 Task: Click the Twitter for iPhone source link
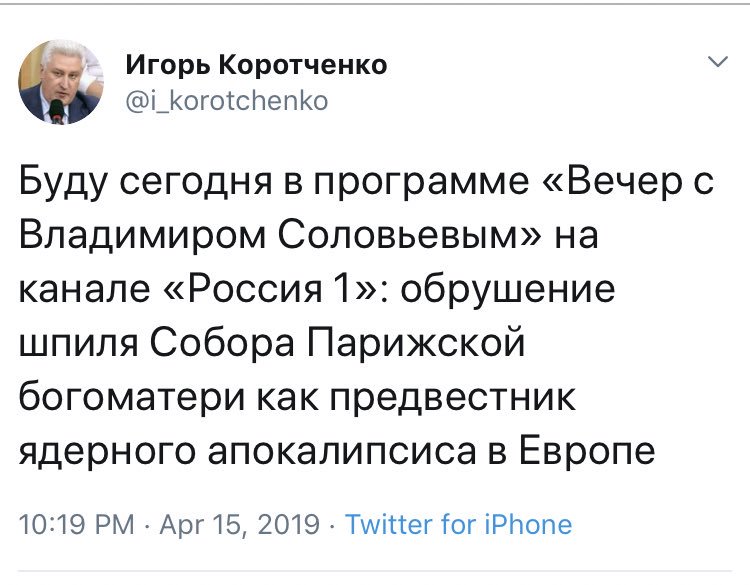(459, 525)
